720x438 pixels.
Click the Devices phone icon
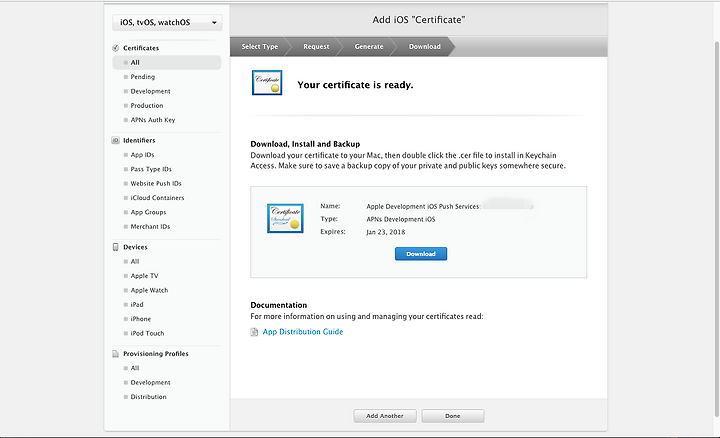pos(116,247)
